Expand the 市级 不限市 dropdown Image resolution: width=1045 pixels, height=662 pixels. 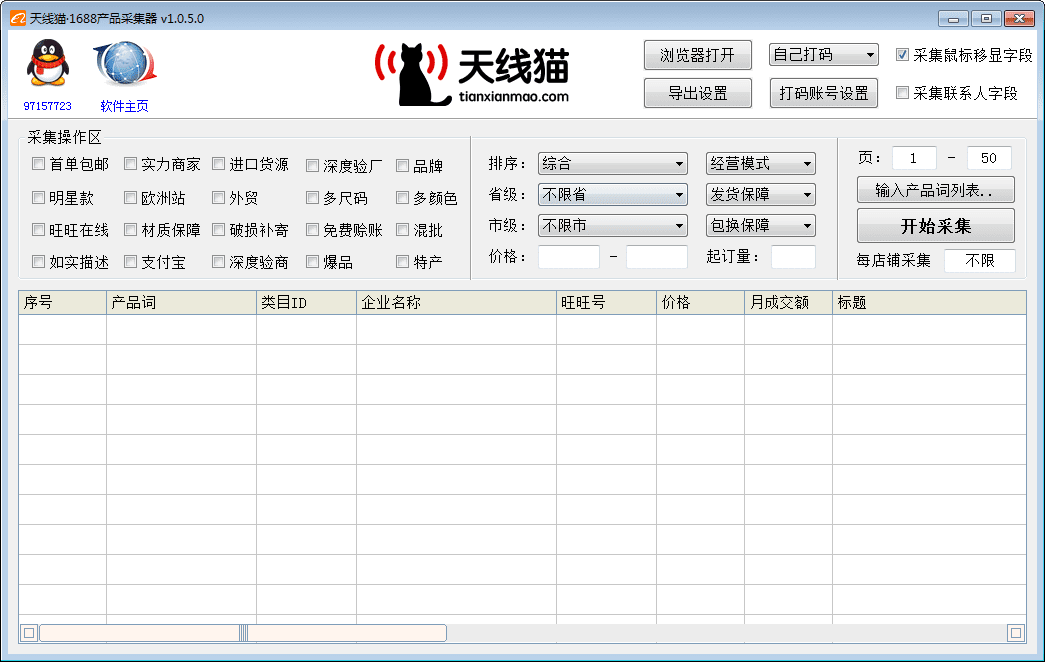[x=612, y=226]
